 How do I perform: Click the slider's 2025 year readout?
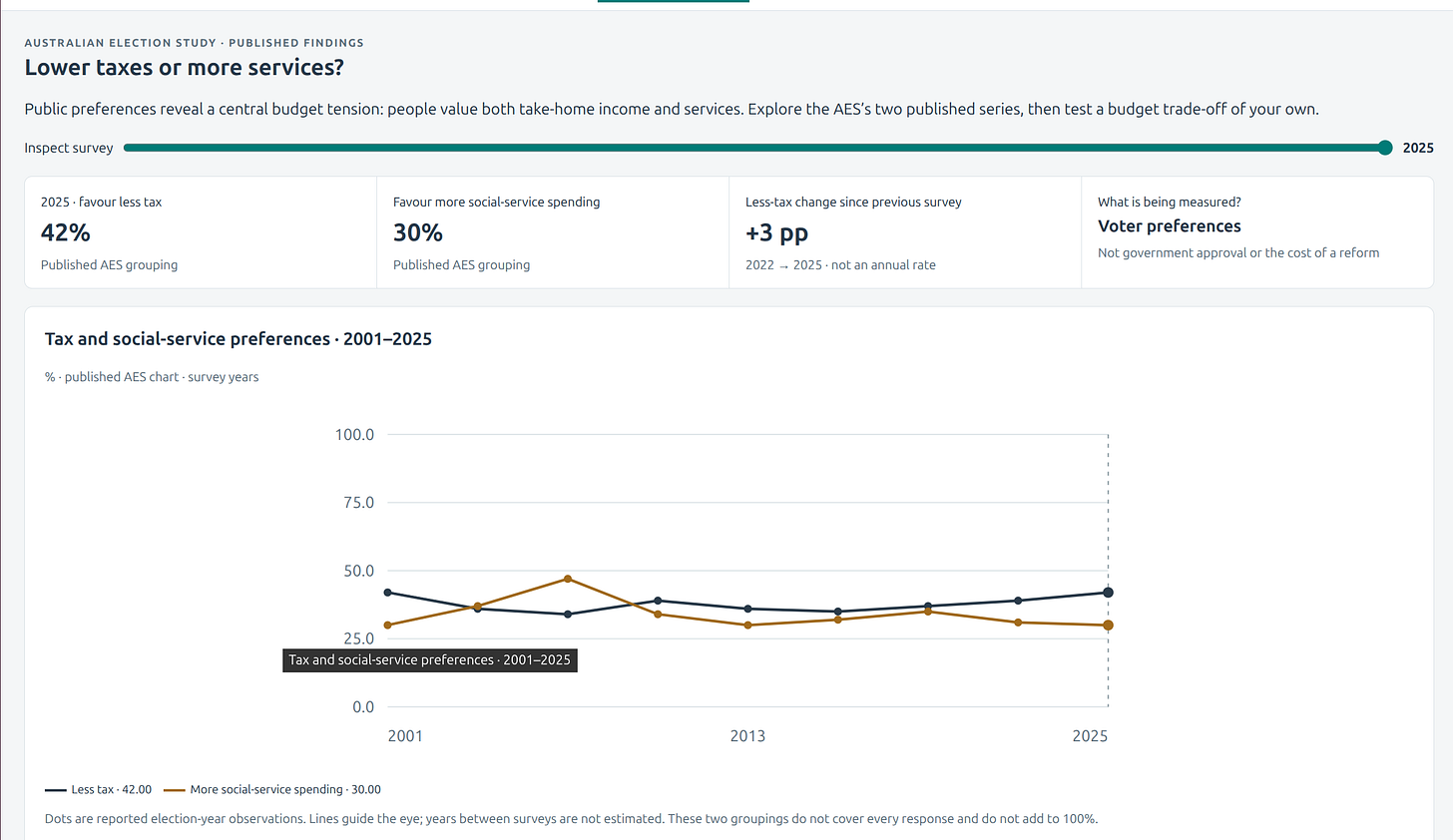pos(1418,148)
